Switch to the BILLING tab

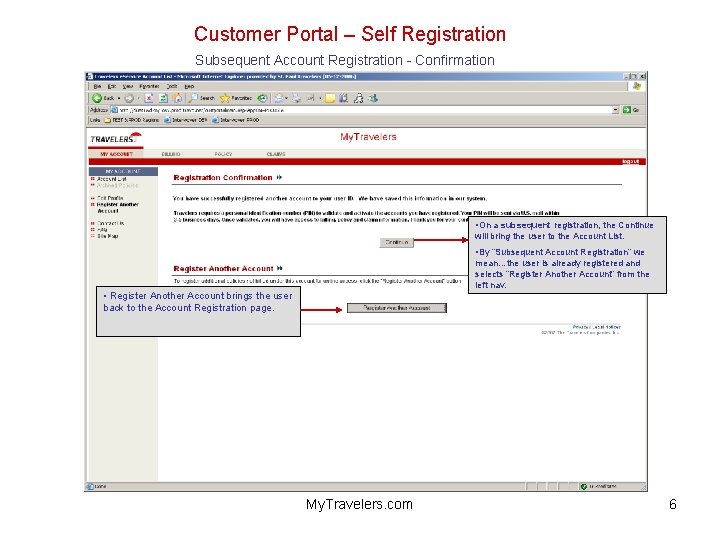(x=171, y=154)
